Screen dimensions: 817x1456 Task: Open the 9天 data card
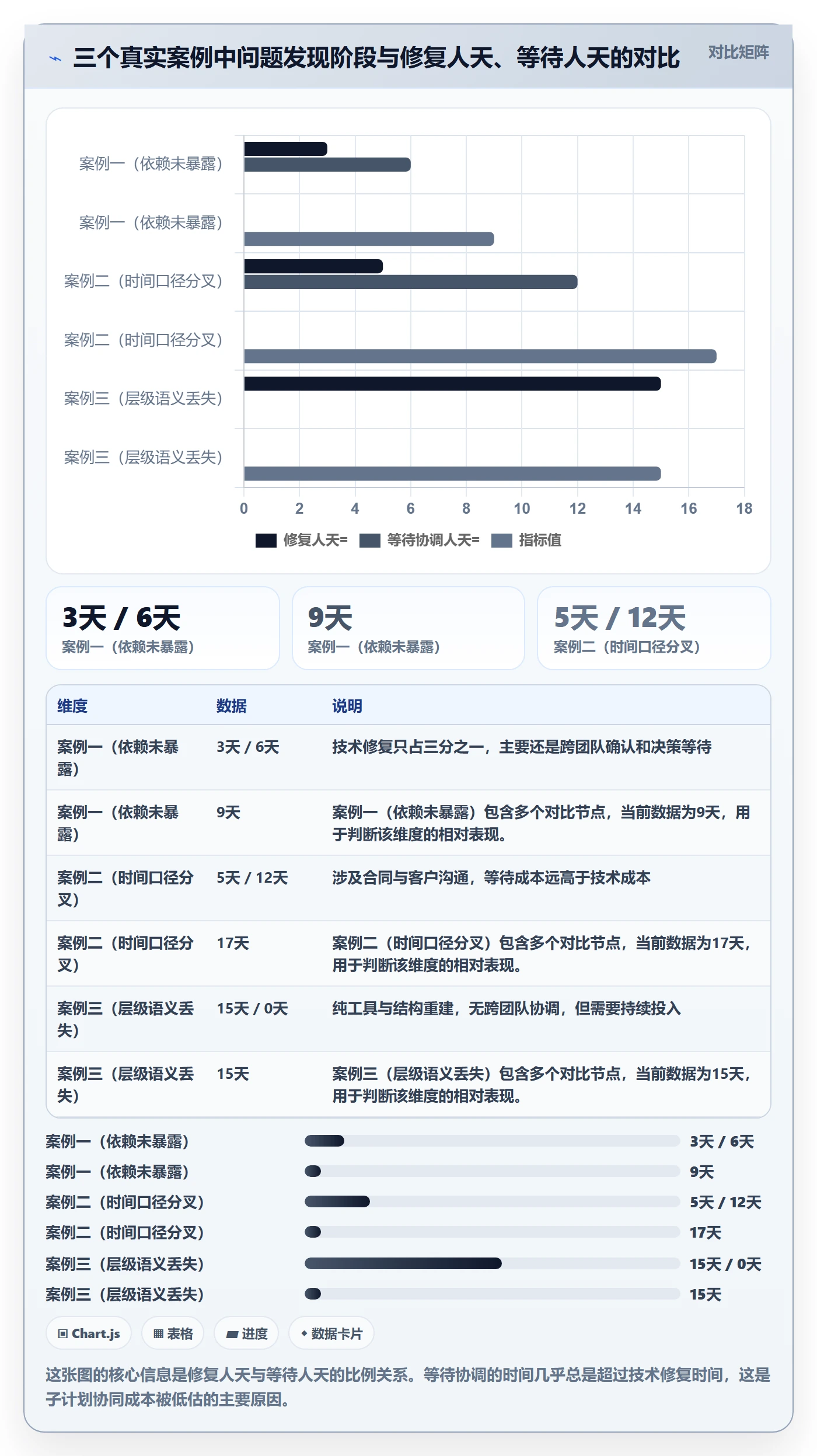click(408, 628)
